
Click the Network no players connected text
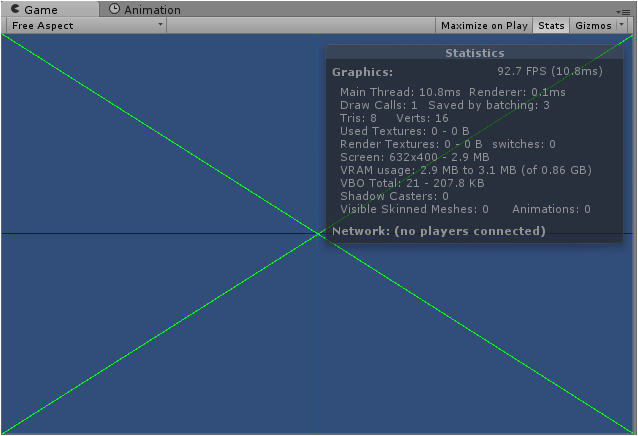439,231
